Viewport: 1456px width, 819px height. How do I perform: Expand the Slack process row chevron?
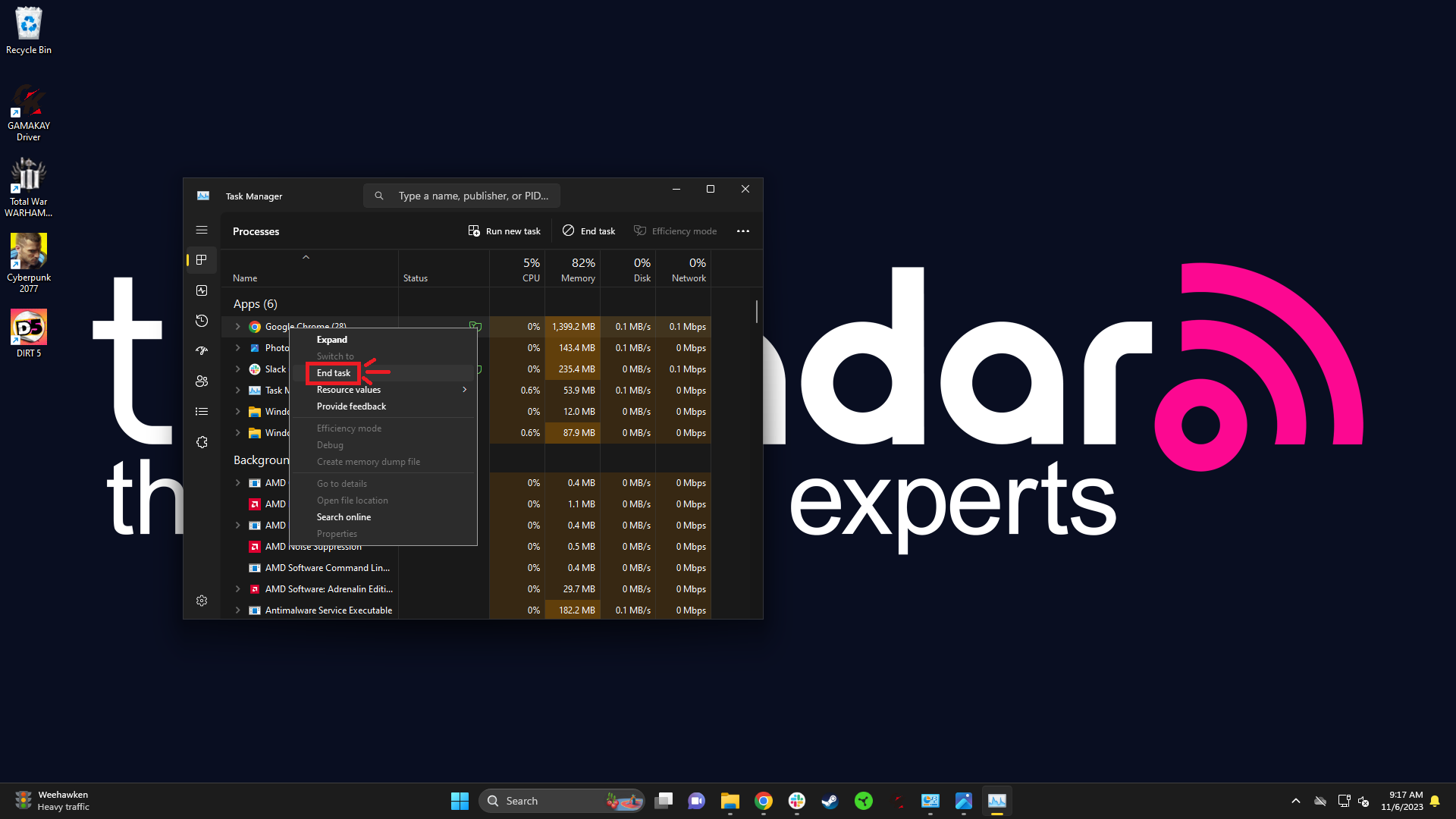(x=237, y=369)
